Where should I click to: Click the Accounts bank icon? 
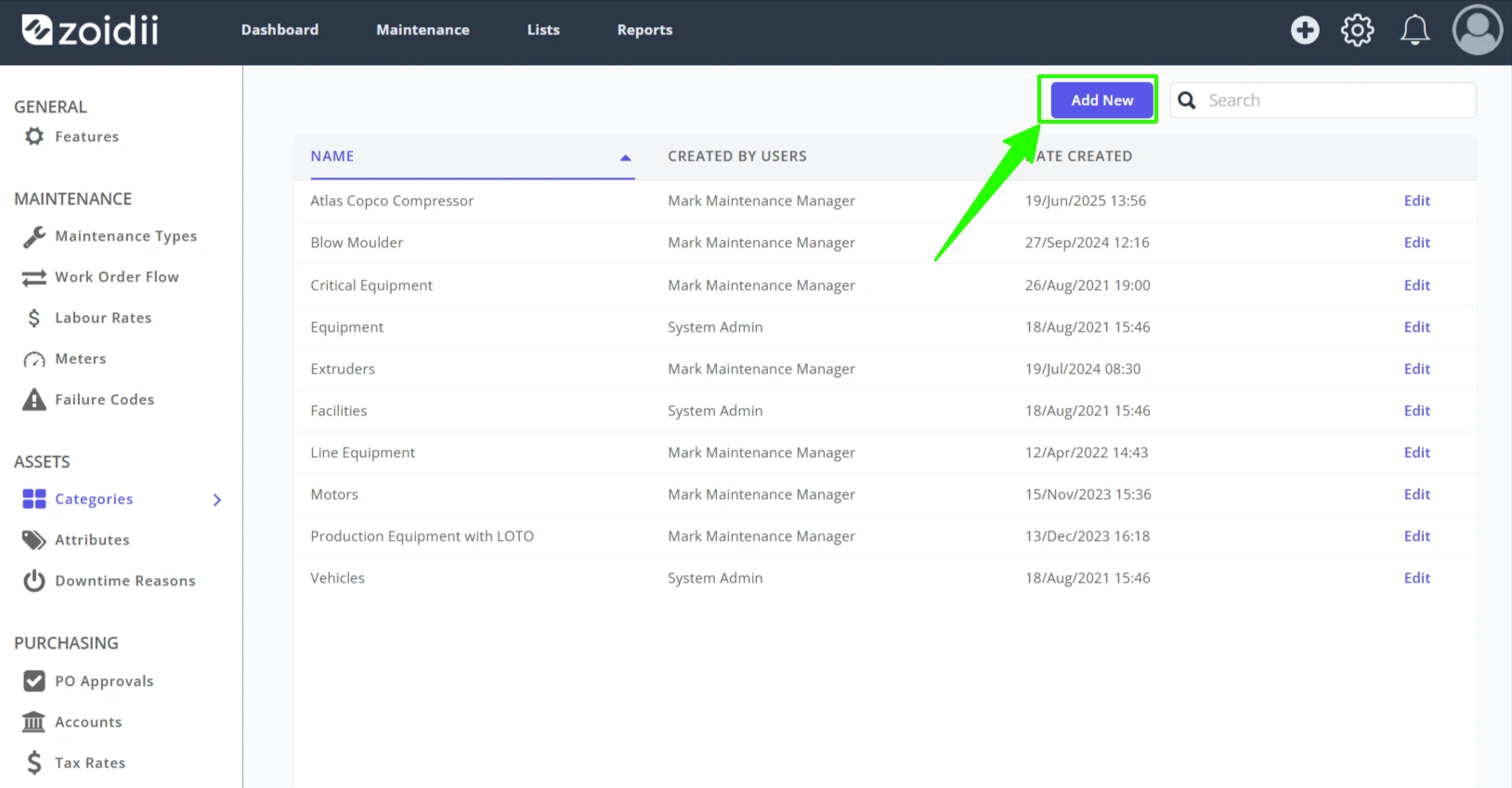(x=34, y=722)
